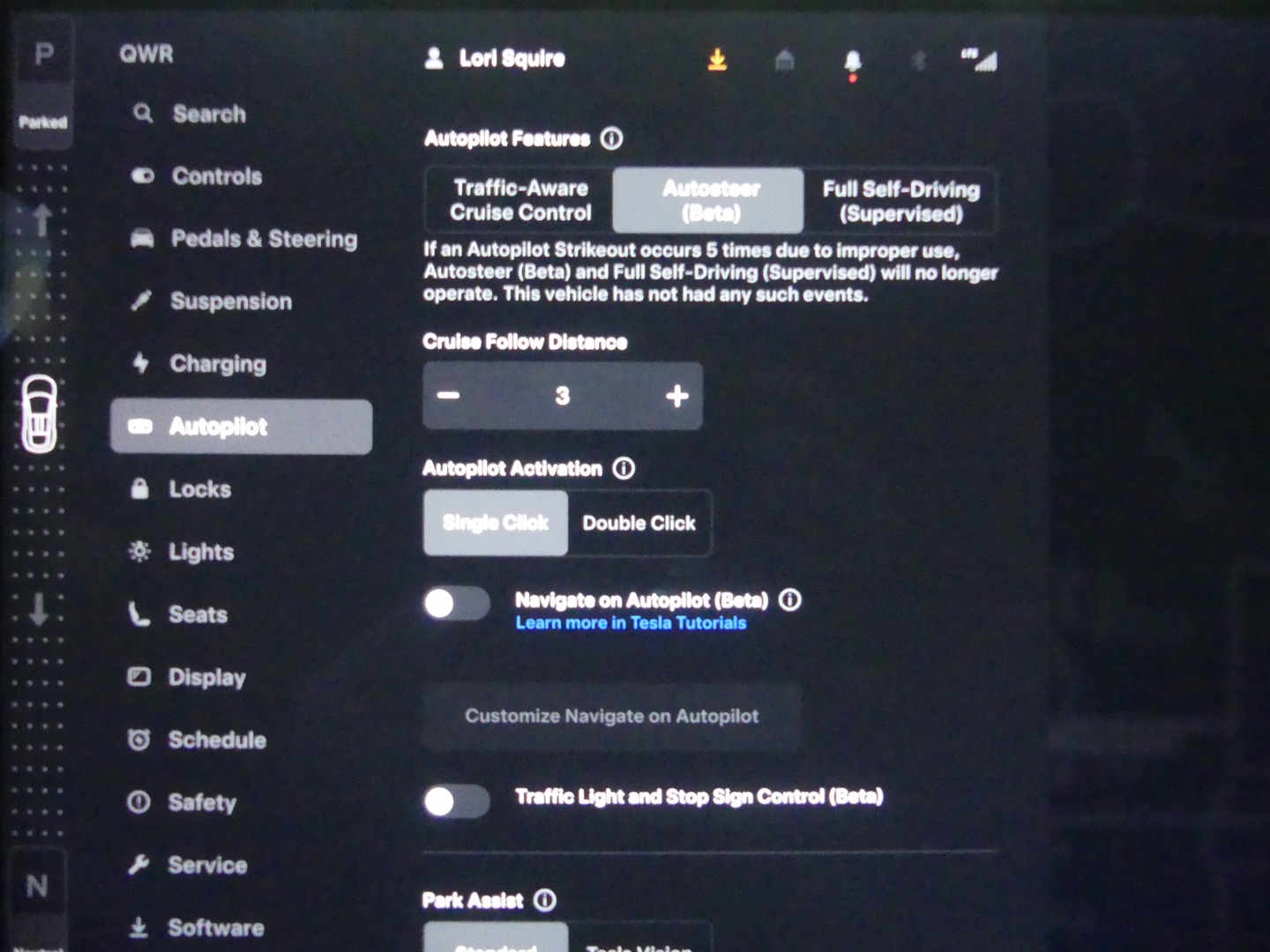Open info icon beside Autopilot Activation

pyautogui.click(x=624, y=468)
